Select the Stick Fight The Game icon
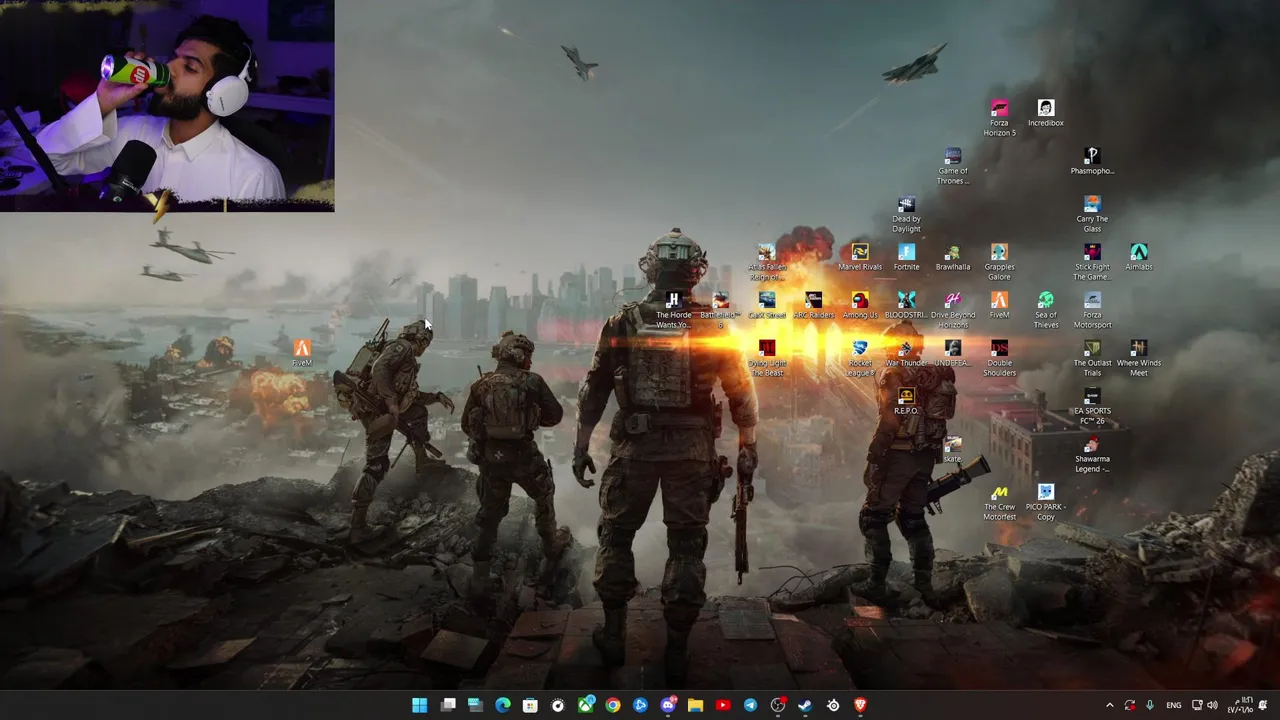Image resolution: width=1280 pixels, height=720 pixels. pos(1092,261)
